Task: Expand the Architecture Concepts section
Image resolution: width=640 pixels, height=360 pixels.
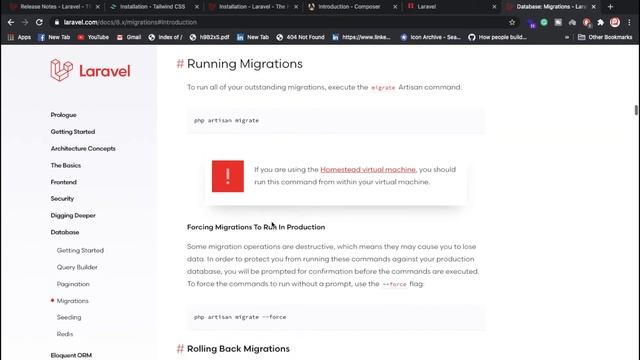Action: pos(83,148)
